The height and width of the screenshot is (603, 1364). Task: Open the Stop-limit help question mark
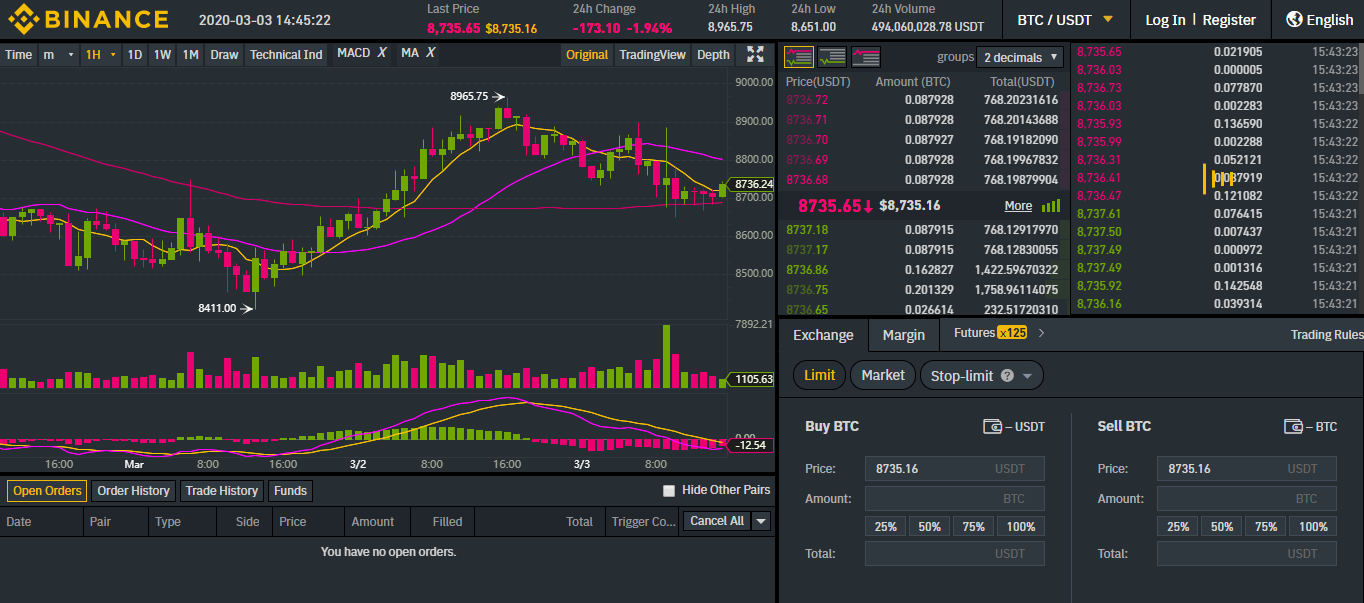coord(1007,375)
